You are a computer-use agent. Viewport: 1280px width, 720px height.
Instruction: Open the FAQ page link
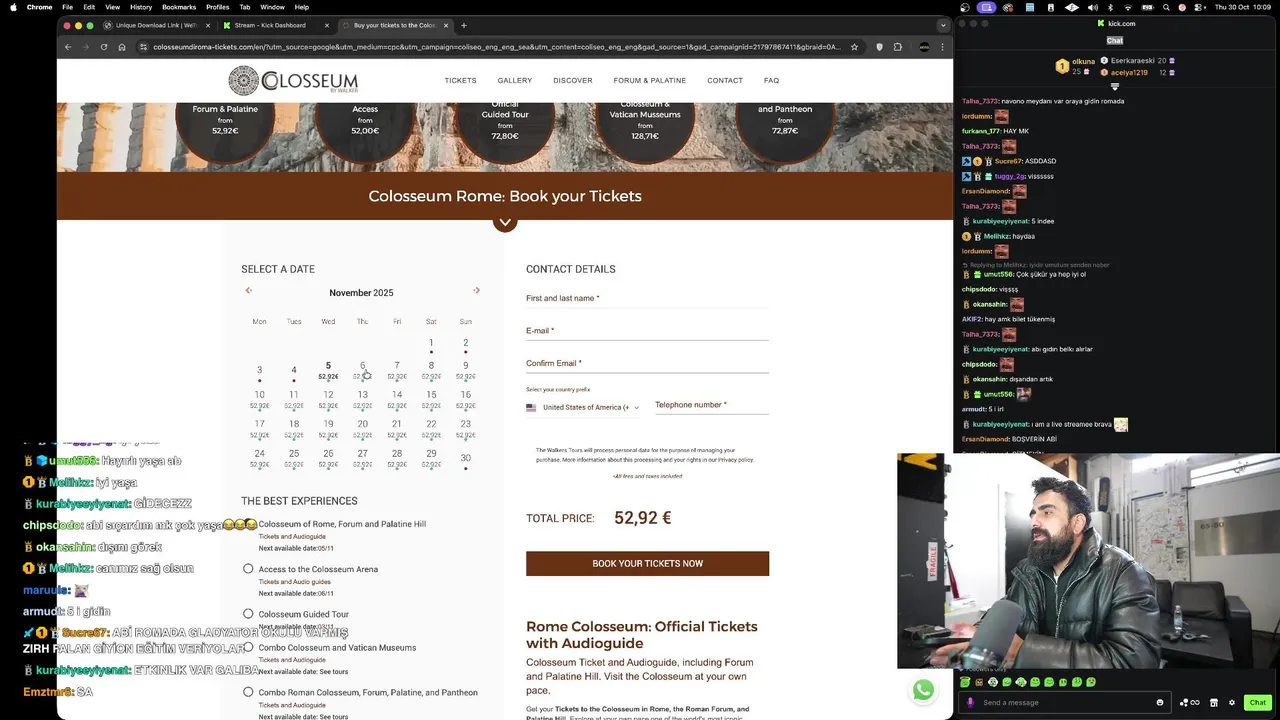(x=771, y=80)
